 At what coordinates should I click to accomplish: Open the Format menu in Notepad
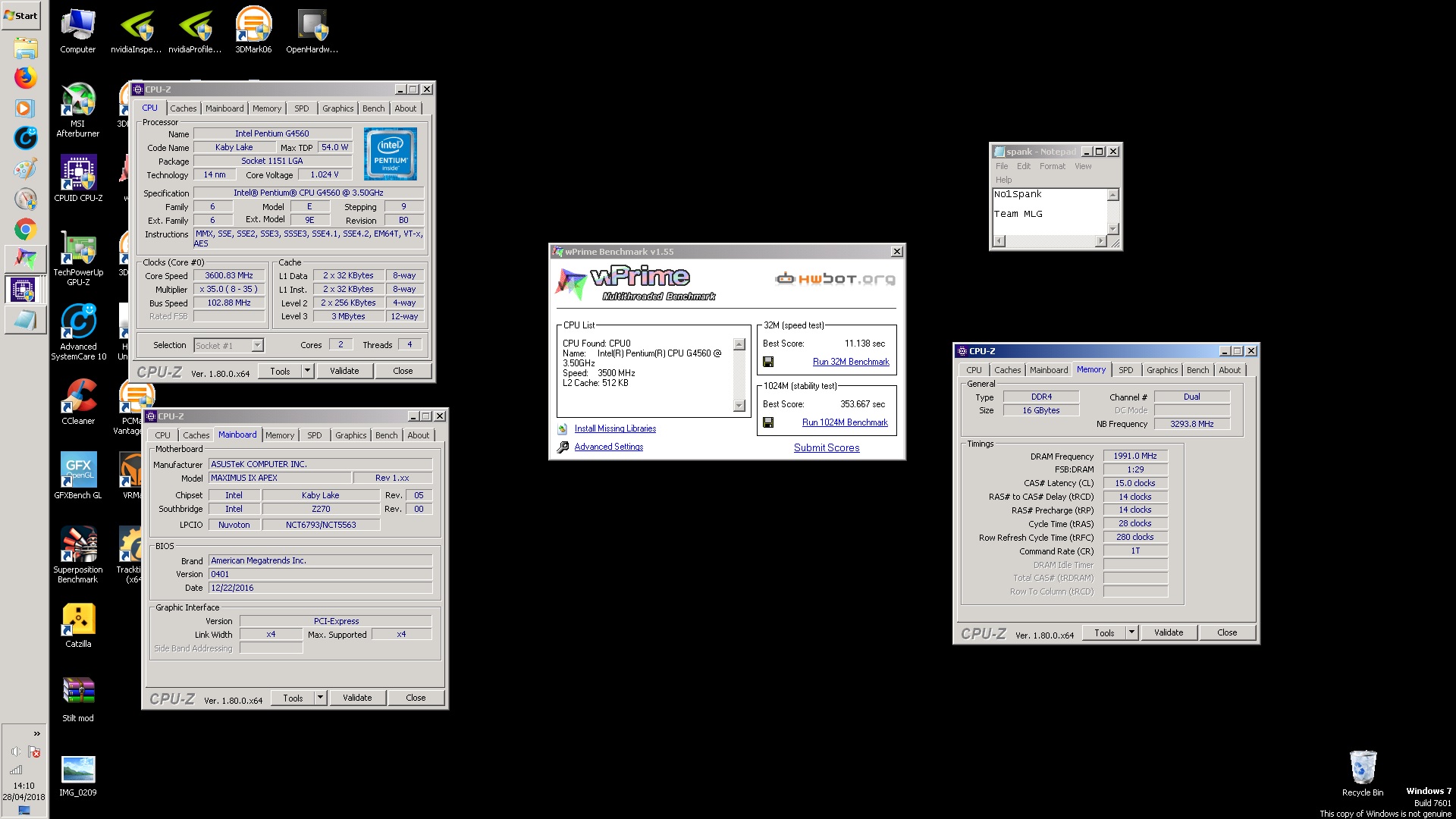(1053, 166)
